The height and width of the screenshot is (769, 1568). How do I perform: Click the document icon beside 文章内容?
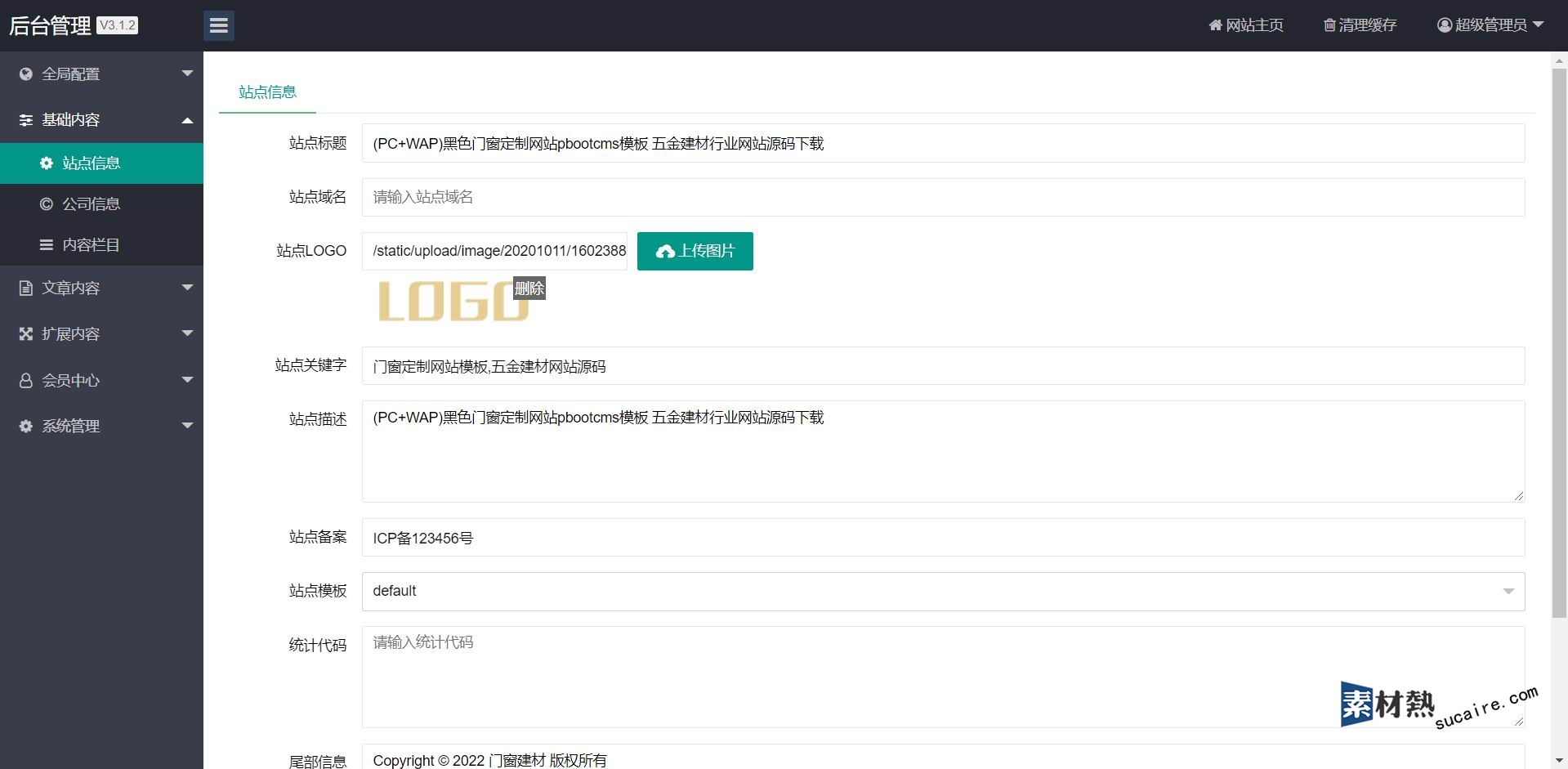(26, 288)
